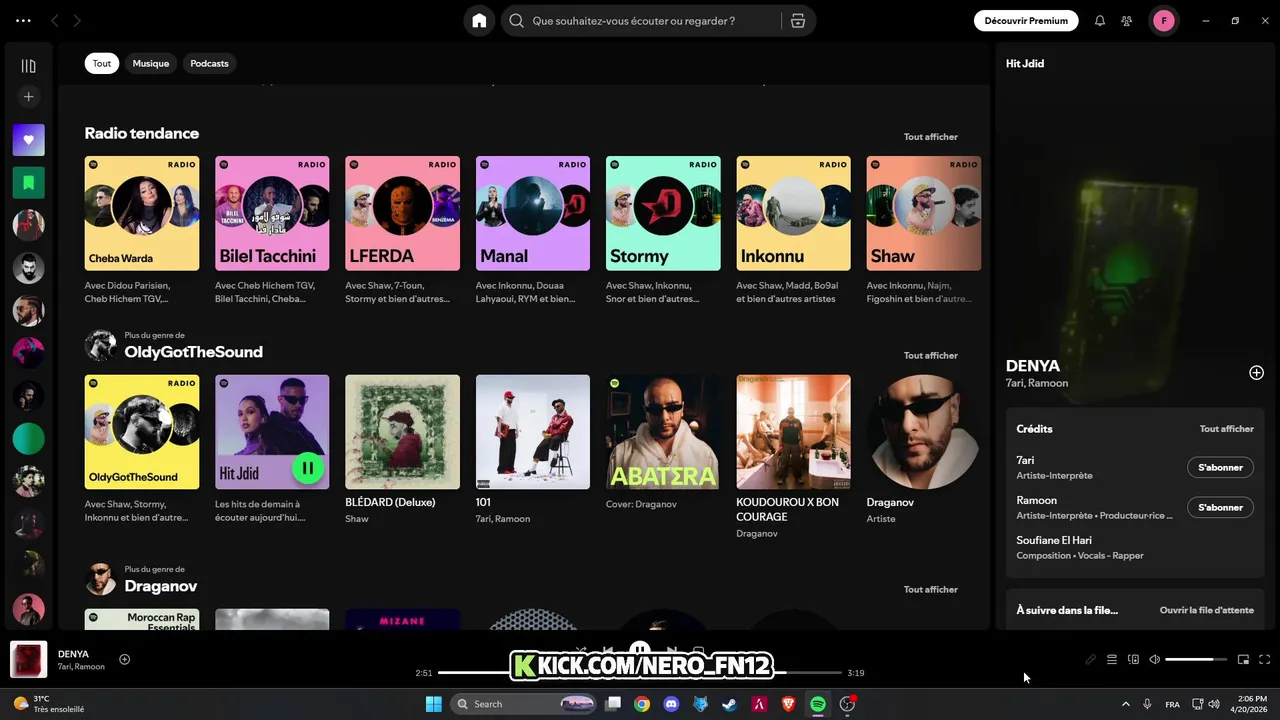Click Soufiane El Hari credit
The image size is (1280, 720).
[1054, 540]
